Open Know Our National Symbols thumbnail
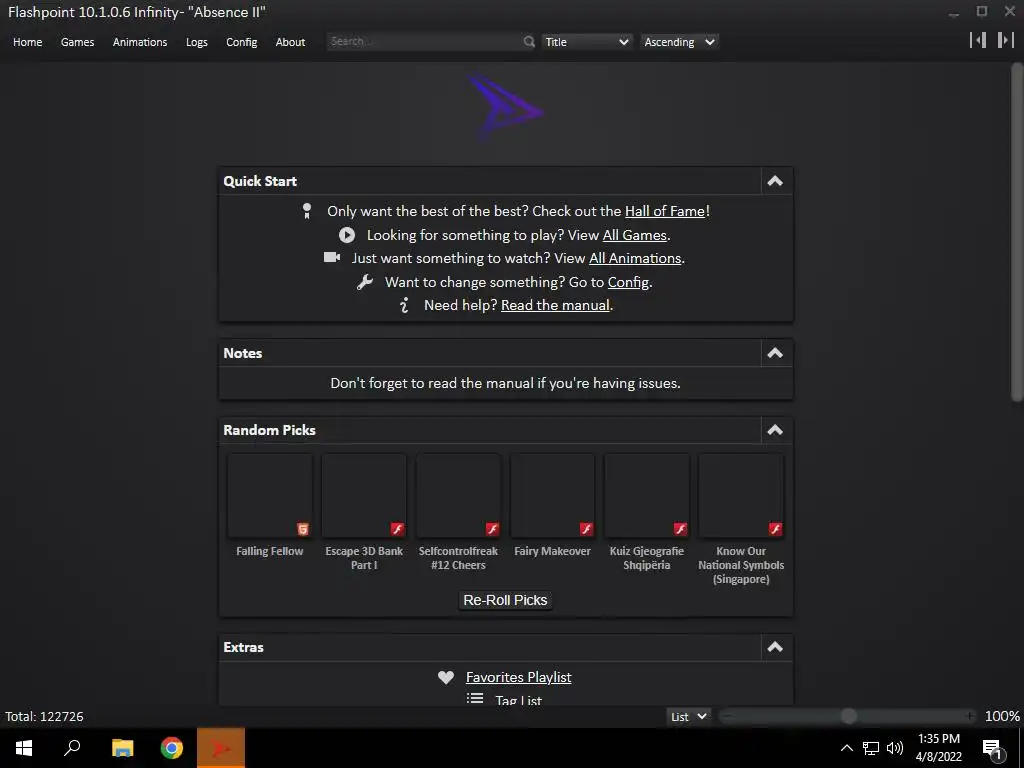The image size is (1024, 768). coord(741,496)
